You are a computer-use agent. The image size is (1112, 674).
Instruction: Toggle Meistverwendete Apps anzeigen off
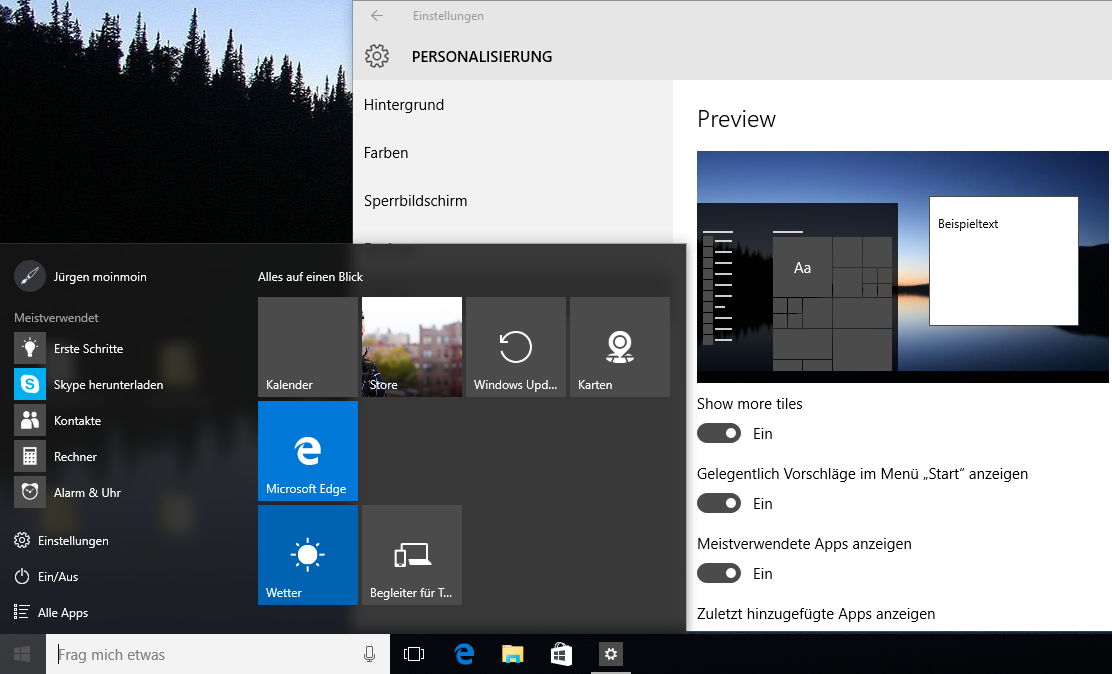click(719, 573)
